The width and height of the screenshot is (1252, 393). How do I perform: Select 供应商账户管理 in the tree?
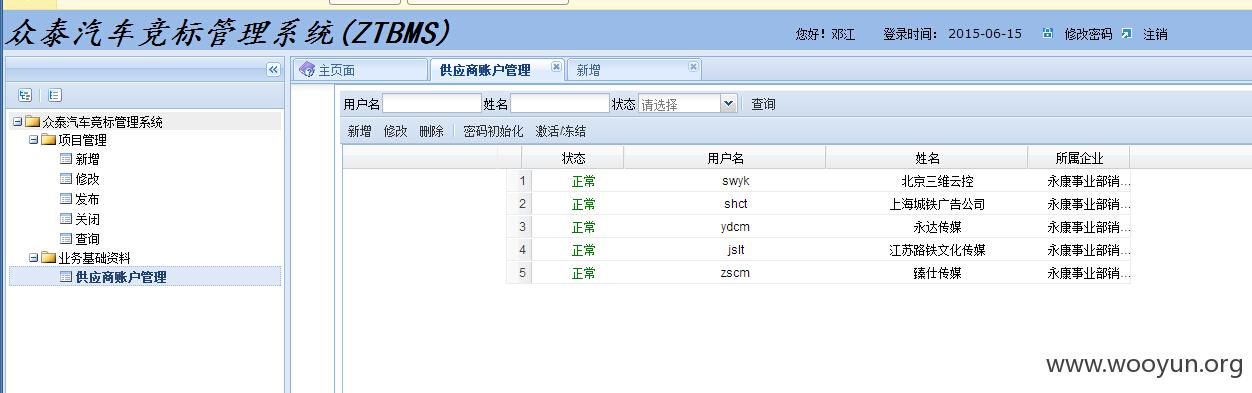click(121, 277)
